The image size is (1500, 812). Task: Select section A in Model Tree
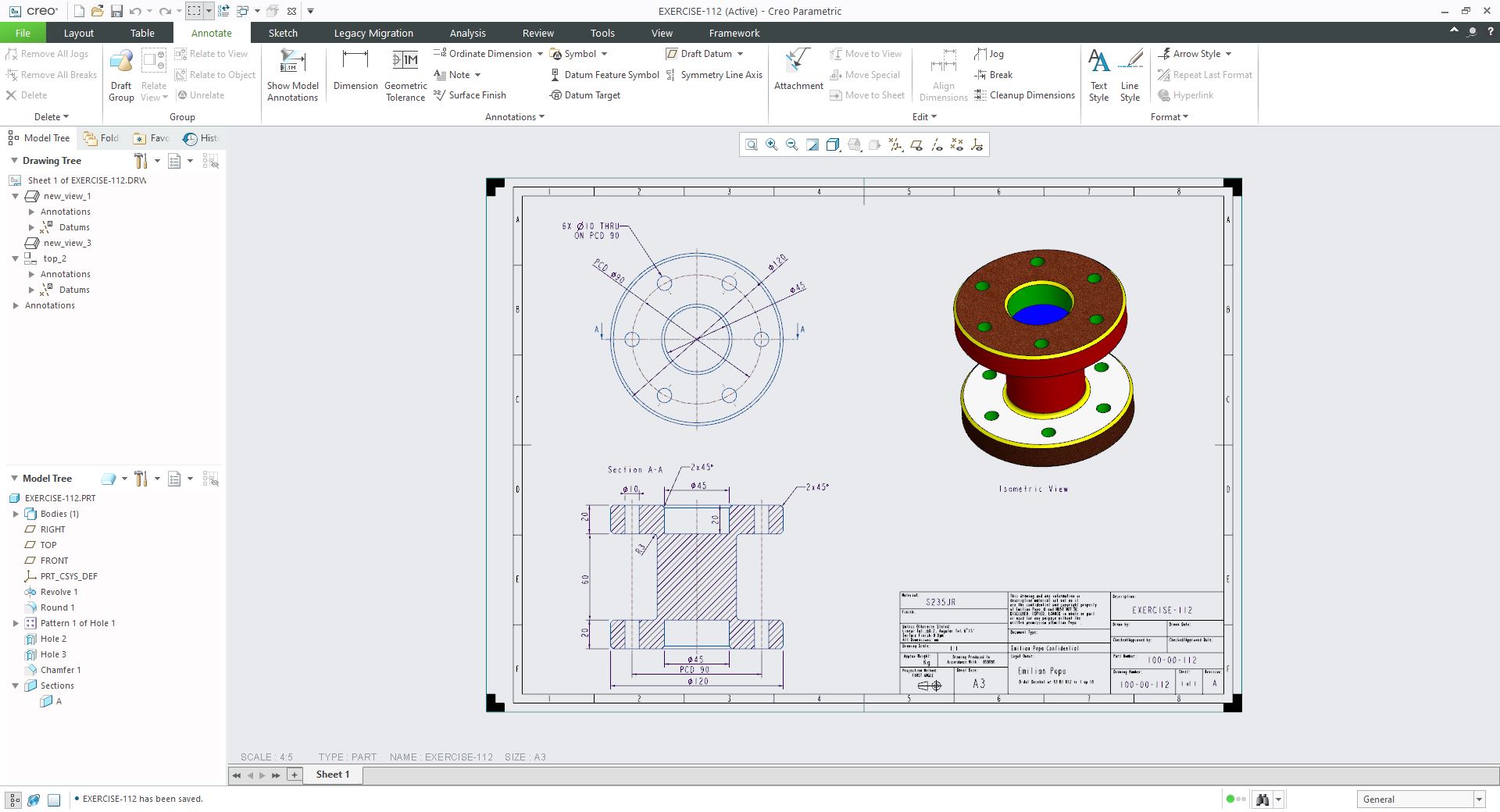(x=51, y=701)
